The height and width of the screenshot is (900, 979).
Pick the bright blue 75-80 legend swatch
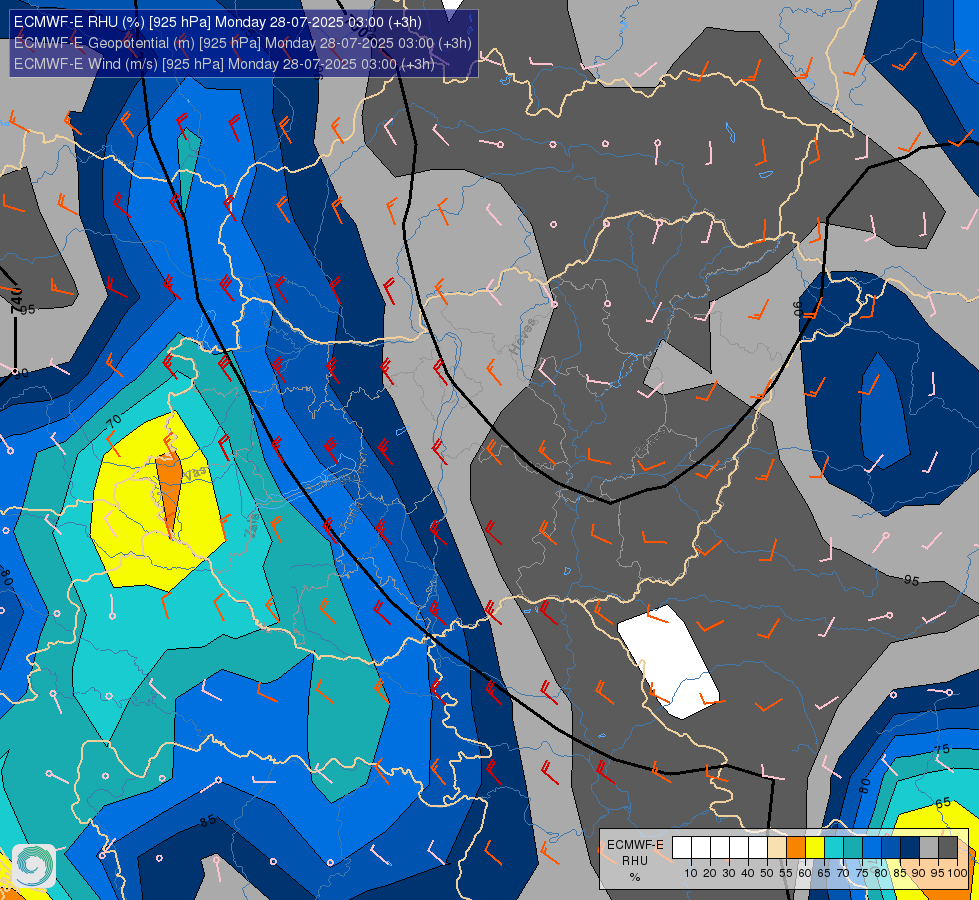pyautogui.click(x=872, y=848)
